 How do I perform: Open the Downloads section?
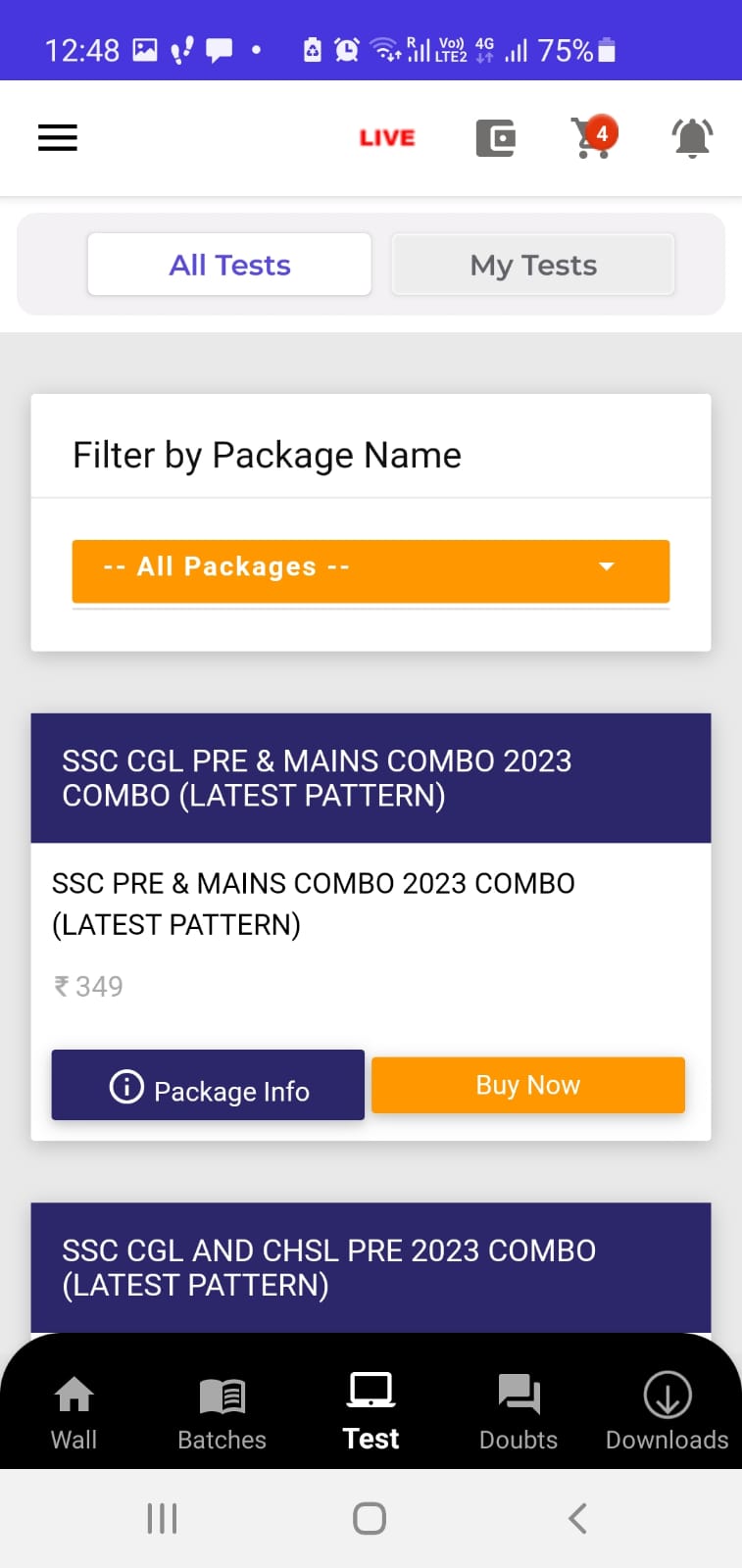[668, 1413]
